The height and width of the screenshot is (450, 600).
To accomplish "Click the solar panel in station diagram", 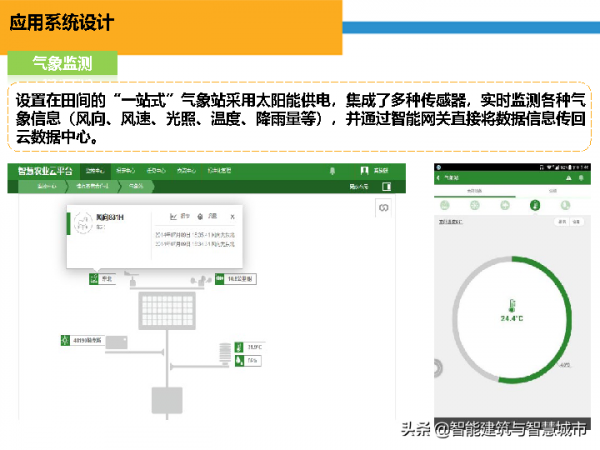I will coord(167,310).
